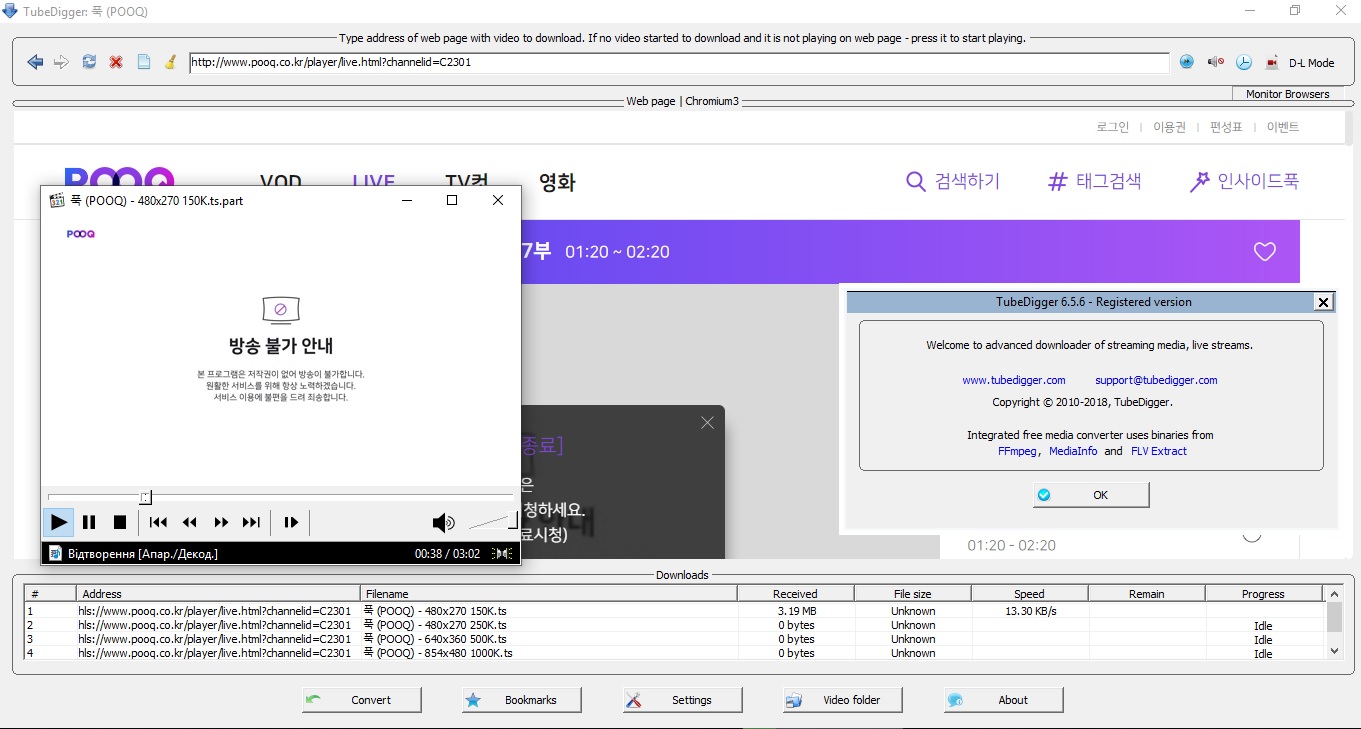Click the 태그검색 hashtag link
The image size is (1361, 729).
(x=1094, y=181)
